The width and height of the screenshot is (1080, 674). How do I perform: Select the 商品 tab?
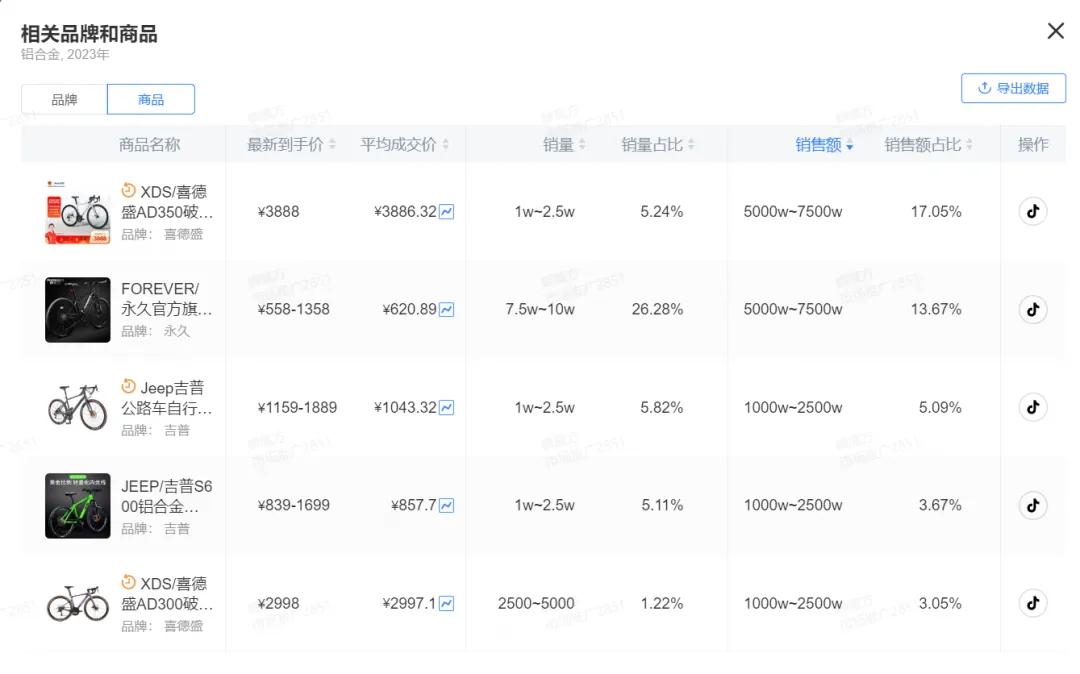pos(151,100)
